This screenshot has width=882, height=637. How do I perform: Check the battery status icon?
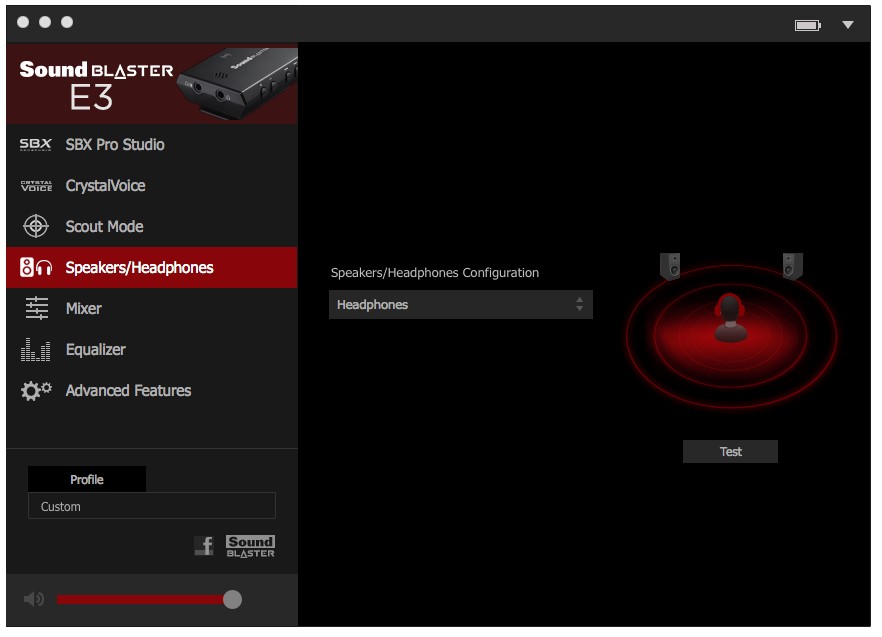coord(807,25)
